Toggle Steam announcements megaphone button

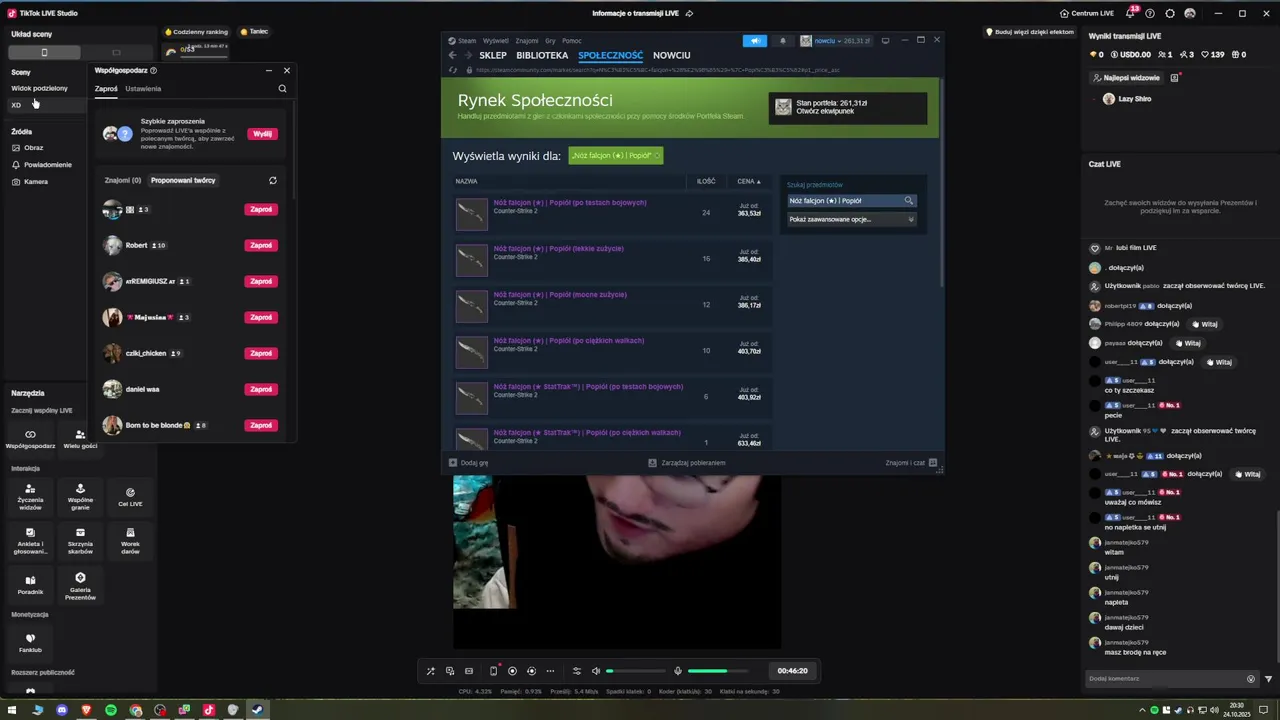755,41
